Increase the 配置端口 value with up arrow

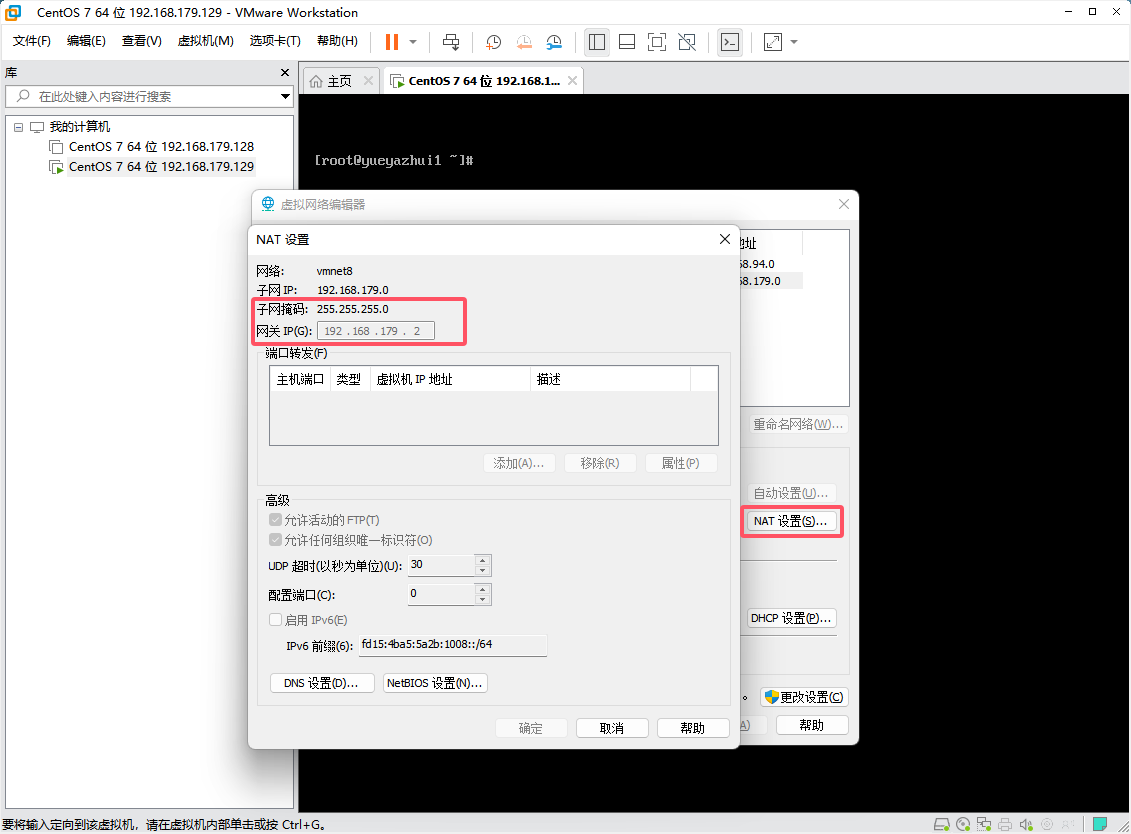click(483, 589)
